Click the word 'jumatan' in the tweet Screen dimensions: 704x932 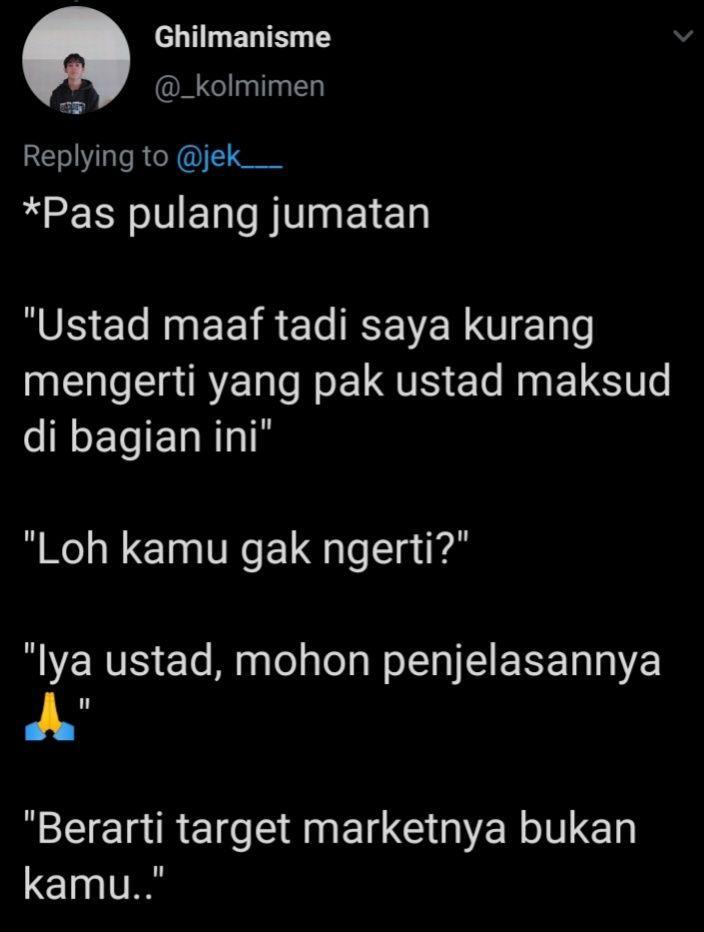[x=350, y=215]
